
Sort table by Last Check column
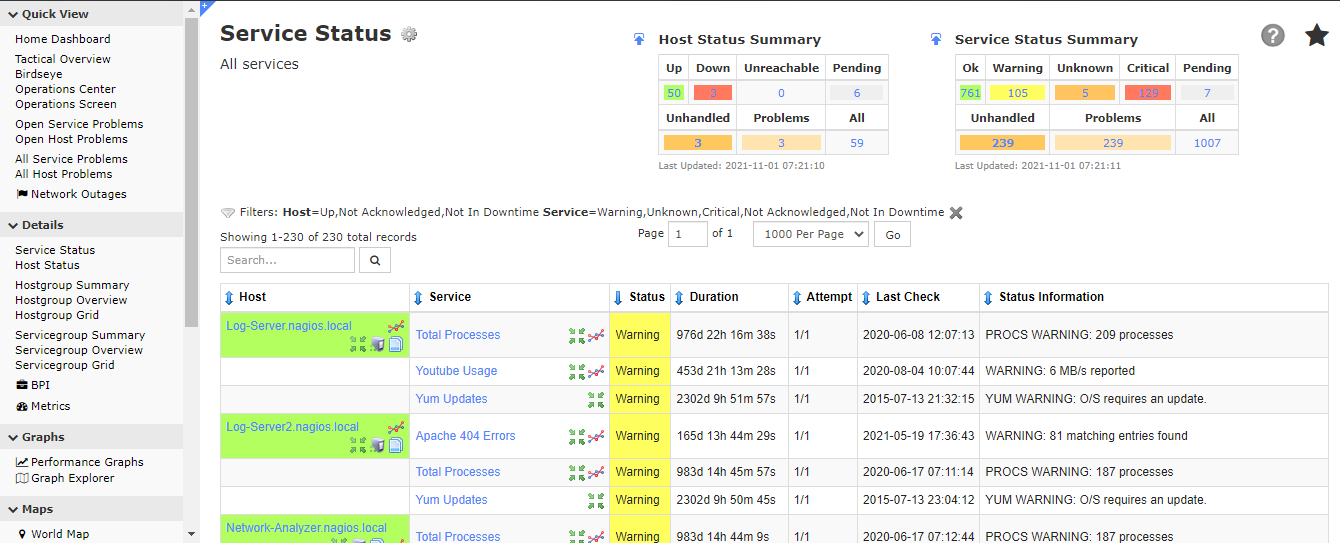click(866, 297)
